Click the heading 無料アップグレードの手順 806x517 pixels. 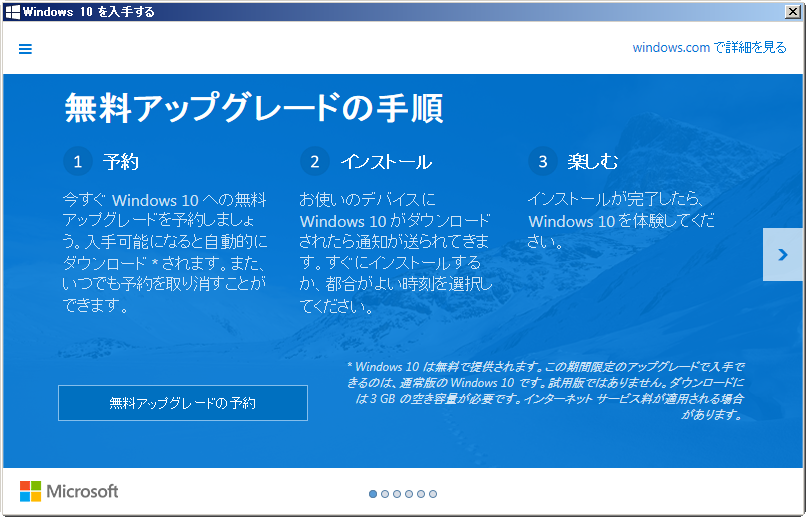pyautogui.click(x=254, y=108)
